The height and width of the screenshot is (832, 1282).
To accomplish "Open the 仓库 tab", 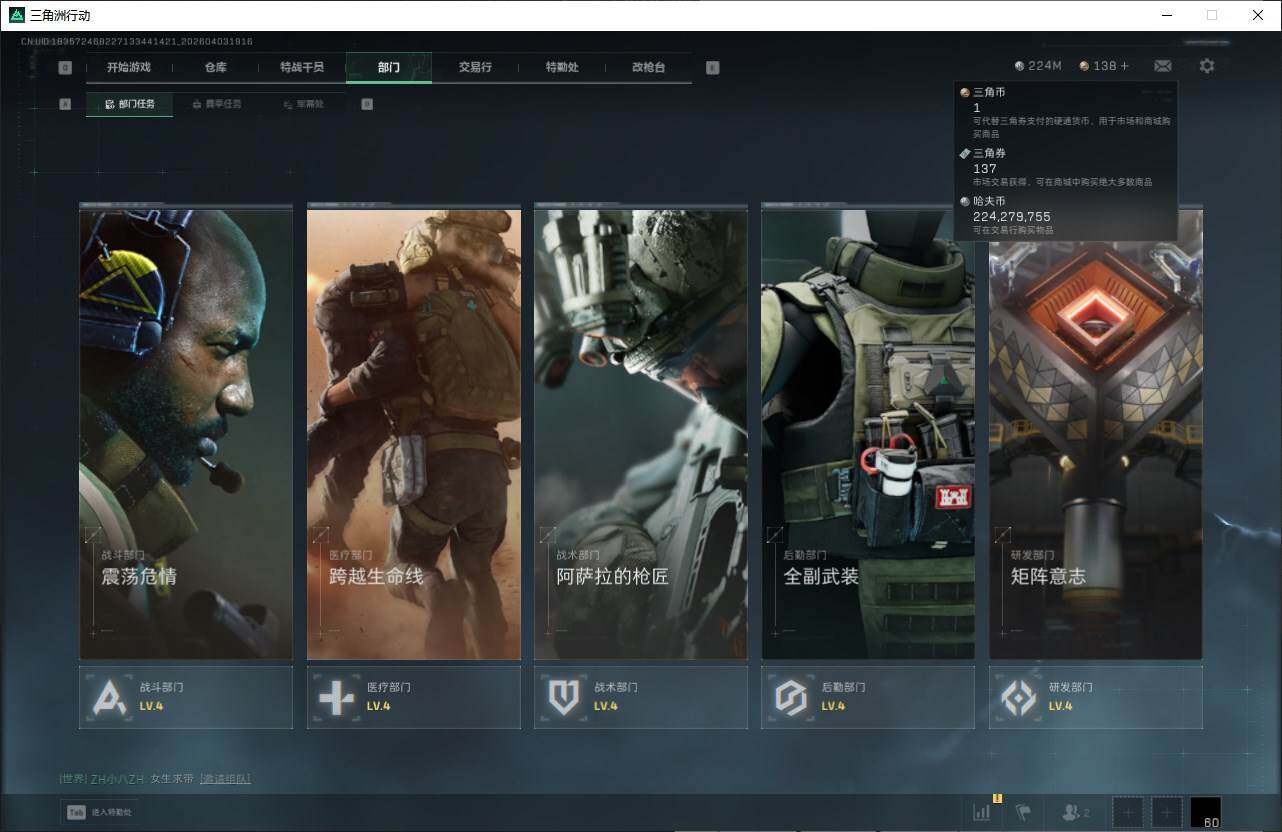I will 215,68.
